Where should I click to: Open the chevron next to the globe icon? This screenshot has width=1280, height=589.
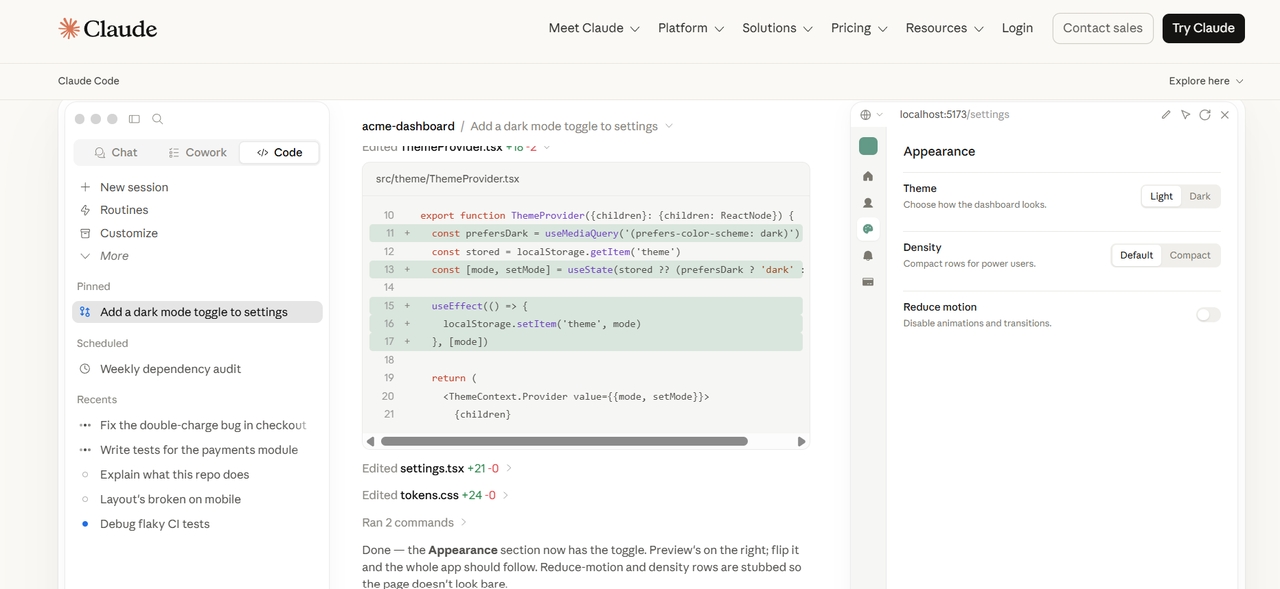(880, 115)
